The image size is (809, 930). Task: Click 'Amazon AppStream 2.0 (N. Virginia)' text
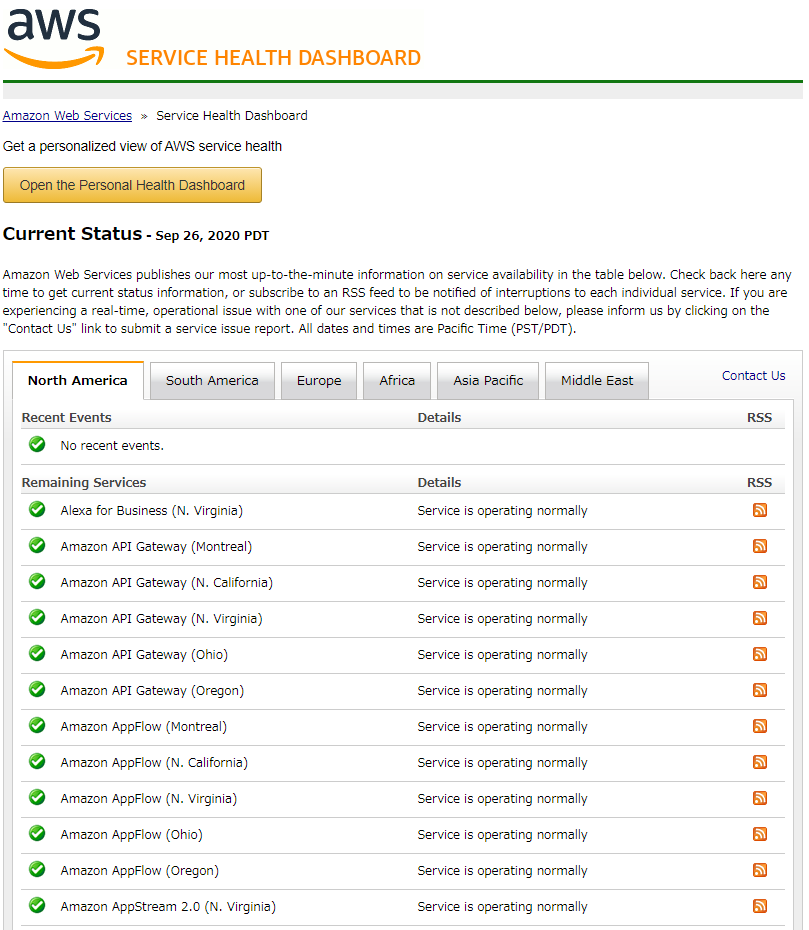[168, 907]
